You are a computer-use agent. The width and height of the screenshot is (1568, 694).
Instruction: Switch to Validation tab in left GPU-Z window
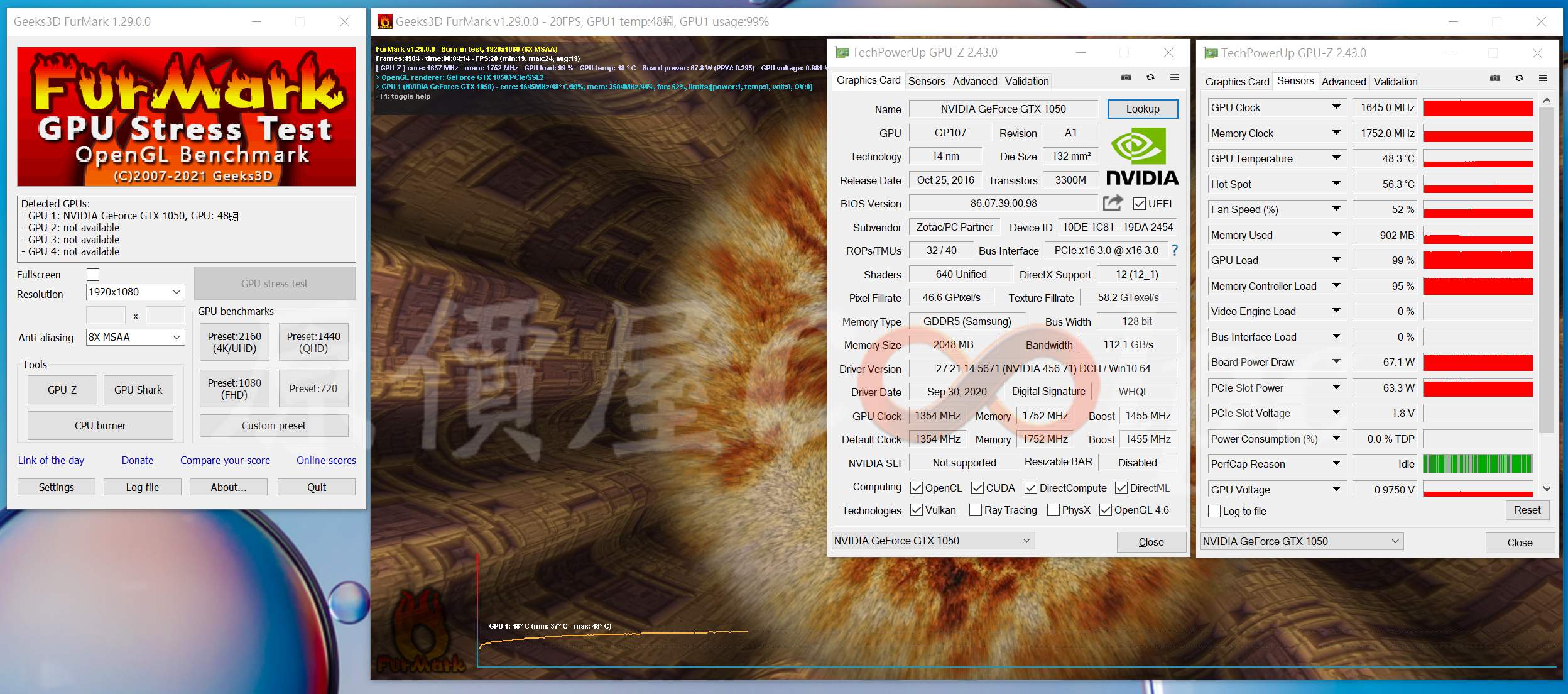point(1027,81)
